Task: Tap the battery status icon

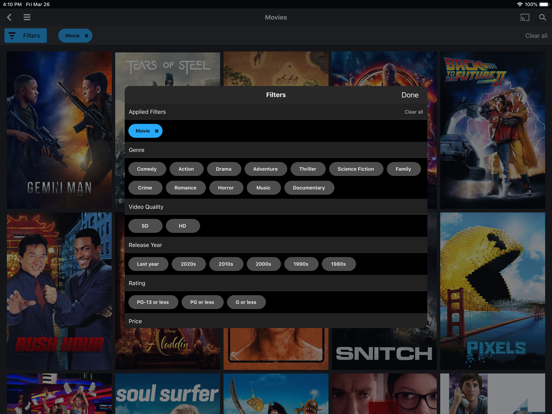Action: 544,4
